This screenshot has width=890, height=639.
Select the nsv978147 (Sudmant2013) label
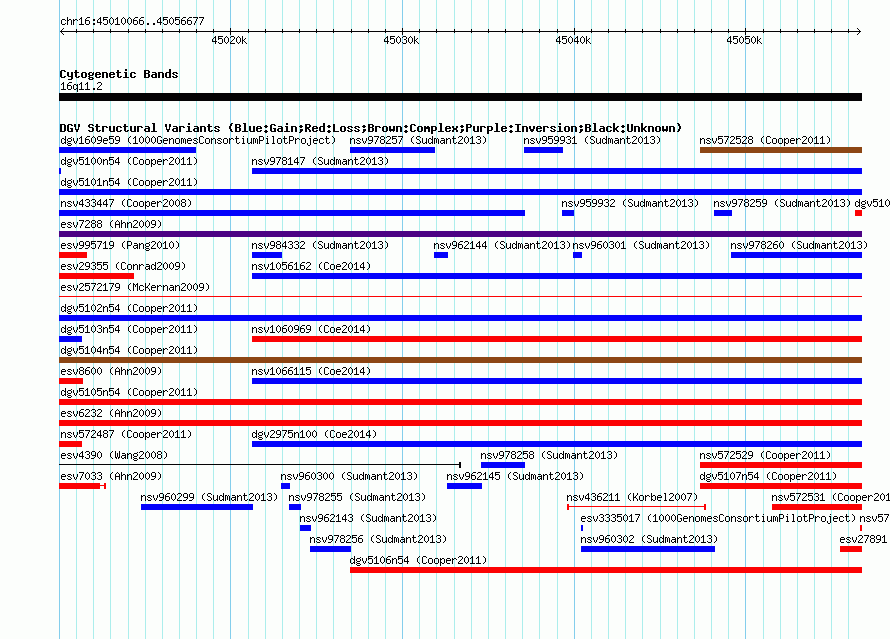[x=320, y=161]
